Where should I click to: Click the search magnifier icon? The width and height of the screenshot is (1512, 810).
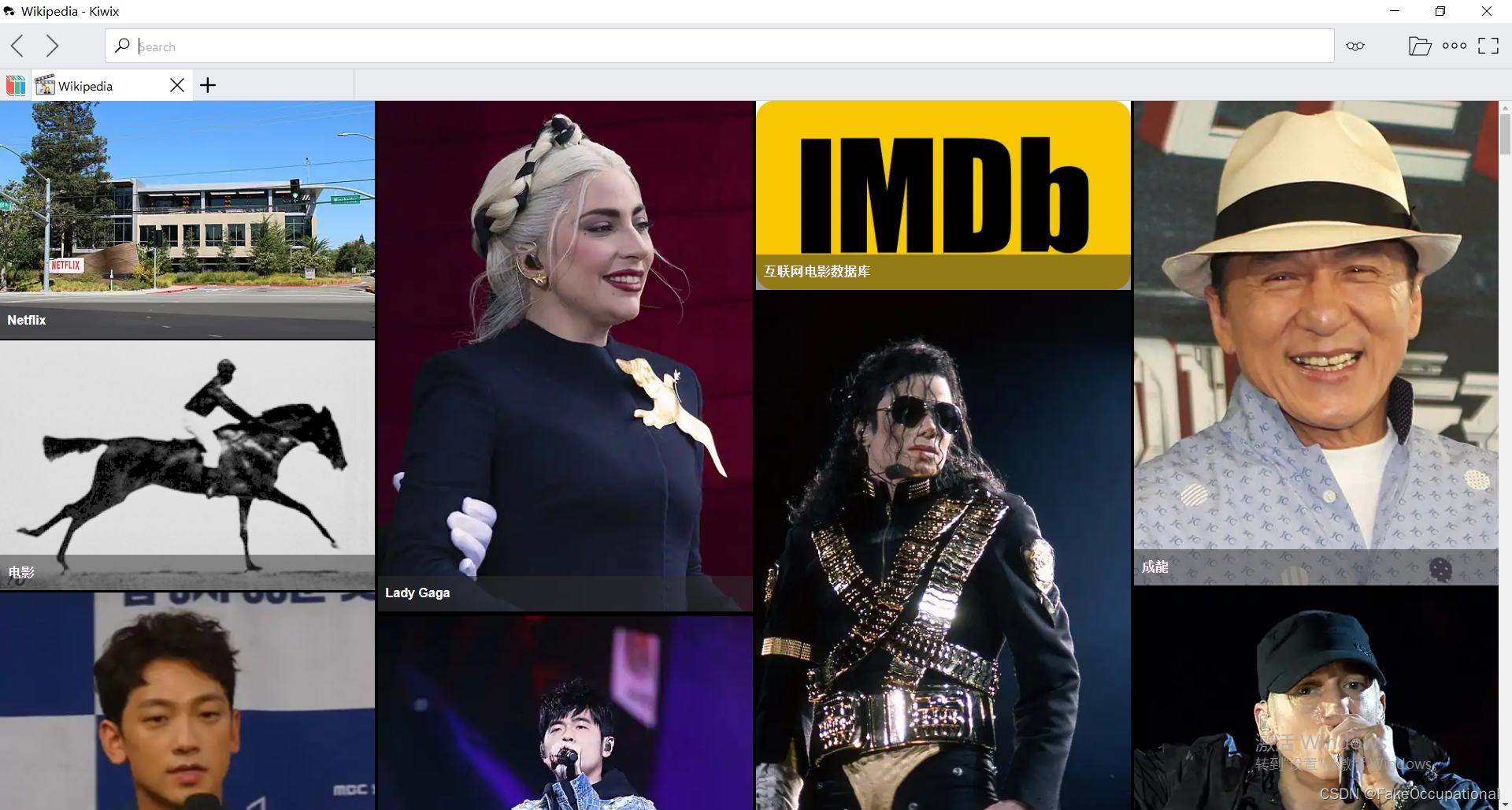tap(122, 46)
